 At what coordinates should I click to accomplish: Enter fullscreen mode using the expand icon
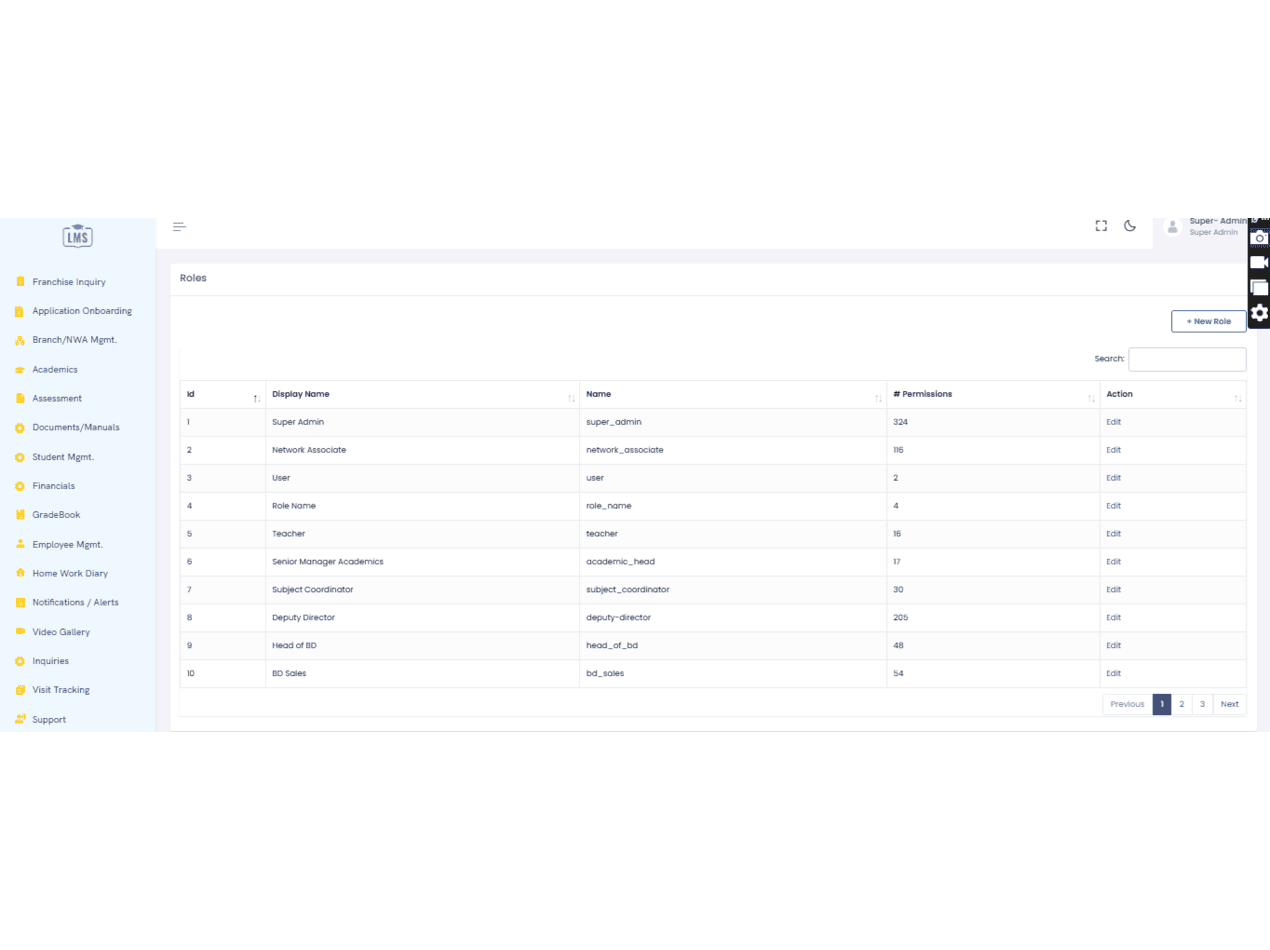point(1101,226)
